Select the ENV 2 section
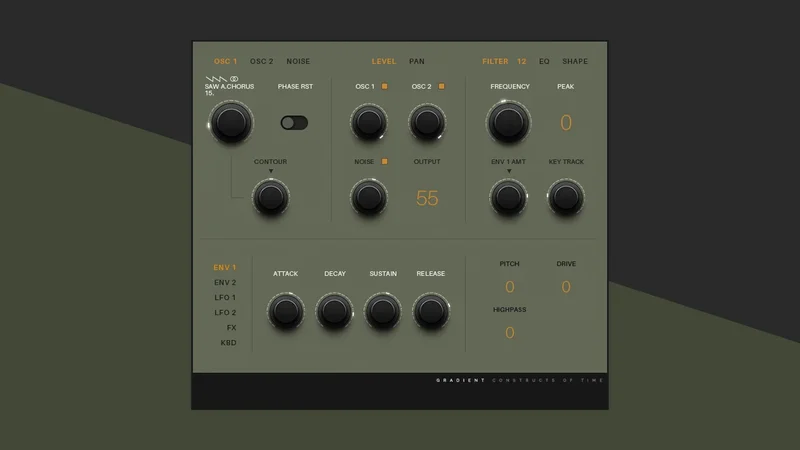The image size is (800, 450). pyautogui.click(x=225, y=282)
